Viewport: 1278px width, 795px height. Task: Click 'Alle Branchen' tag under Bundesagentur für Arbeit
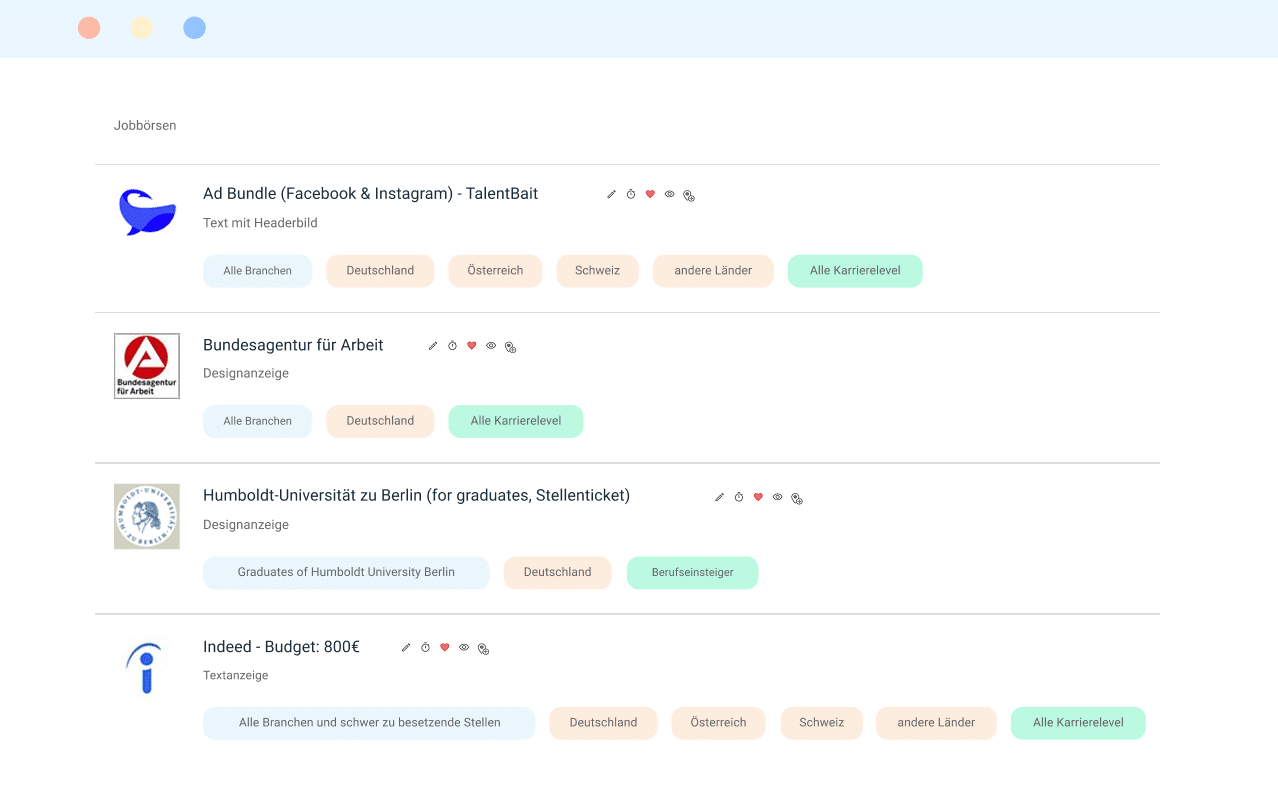coord(257,421)
